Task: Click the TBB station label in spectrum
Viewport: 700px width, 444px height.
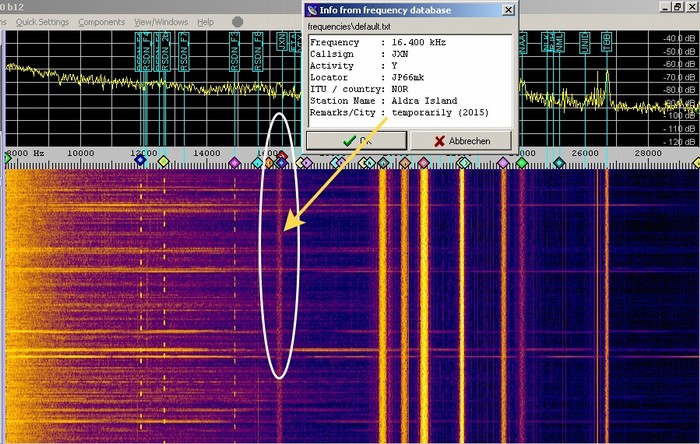Action: click(x=606, y=40)
